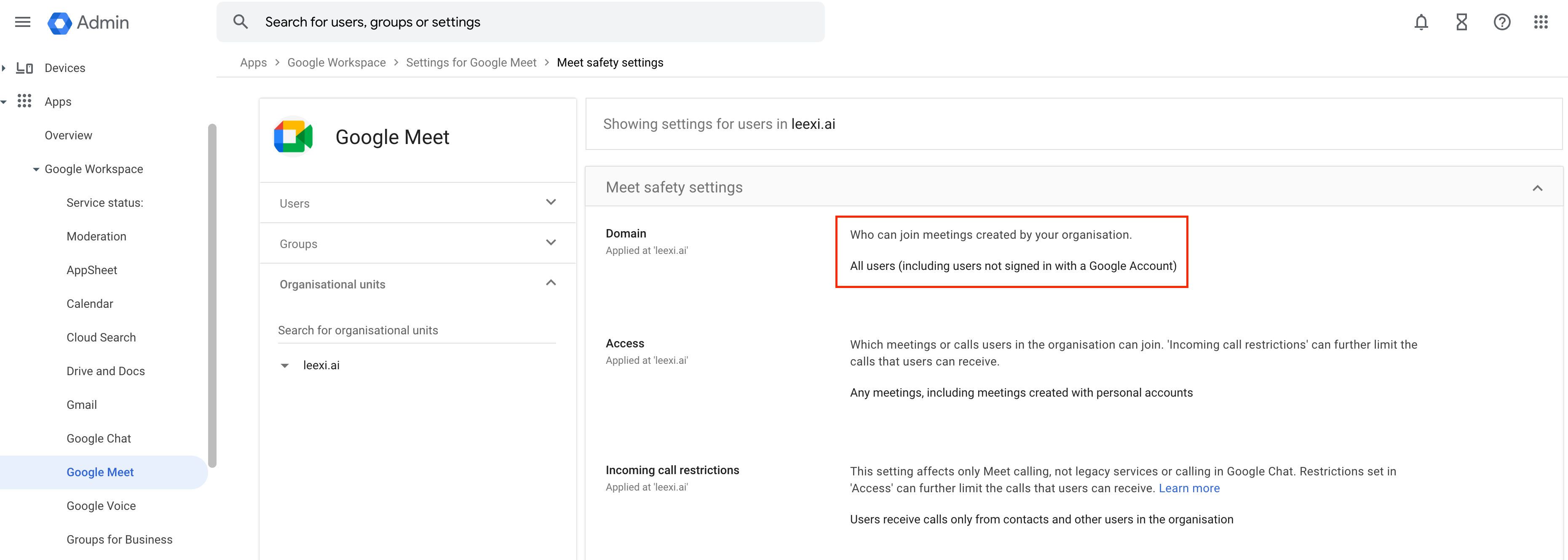Open Drive and Docs in sidebar
Viewport: 1568px width, 560px height.
(105, 371)
